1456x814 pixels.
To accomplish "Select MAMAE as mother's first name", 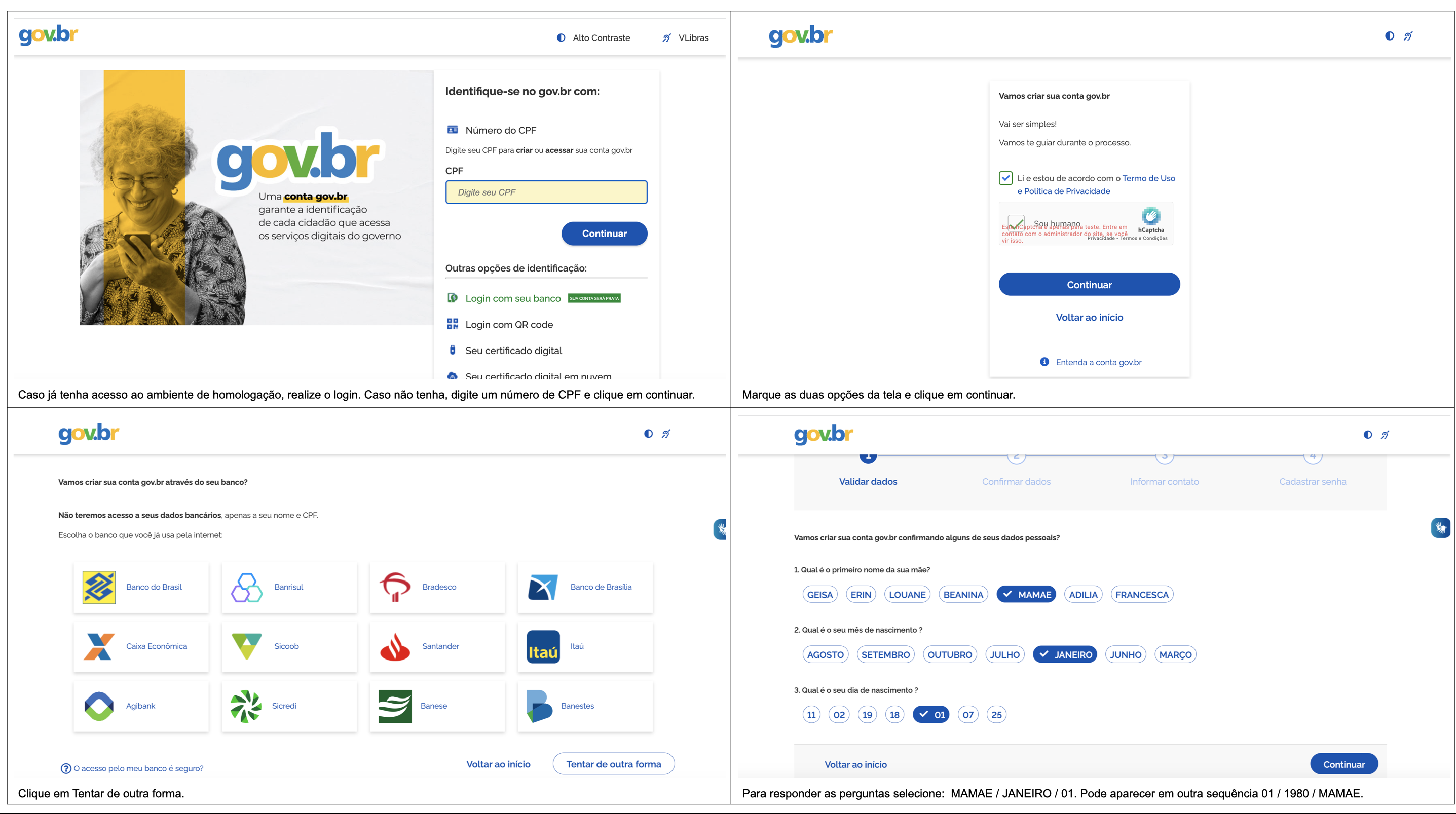I will [x=1026, y=594].
